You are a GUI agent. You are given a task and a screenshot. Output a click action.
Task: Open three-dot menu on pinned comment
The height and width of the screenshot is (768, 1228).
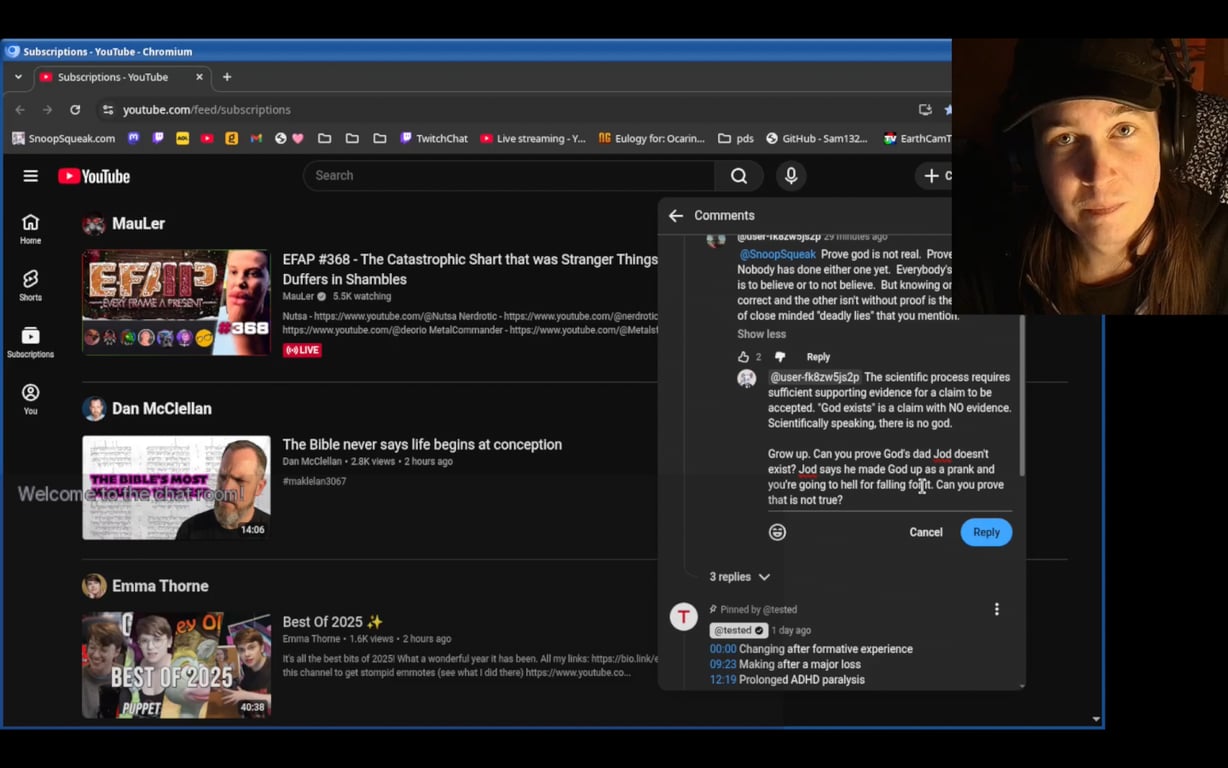coord(996,609)
